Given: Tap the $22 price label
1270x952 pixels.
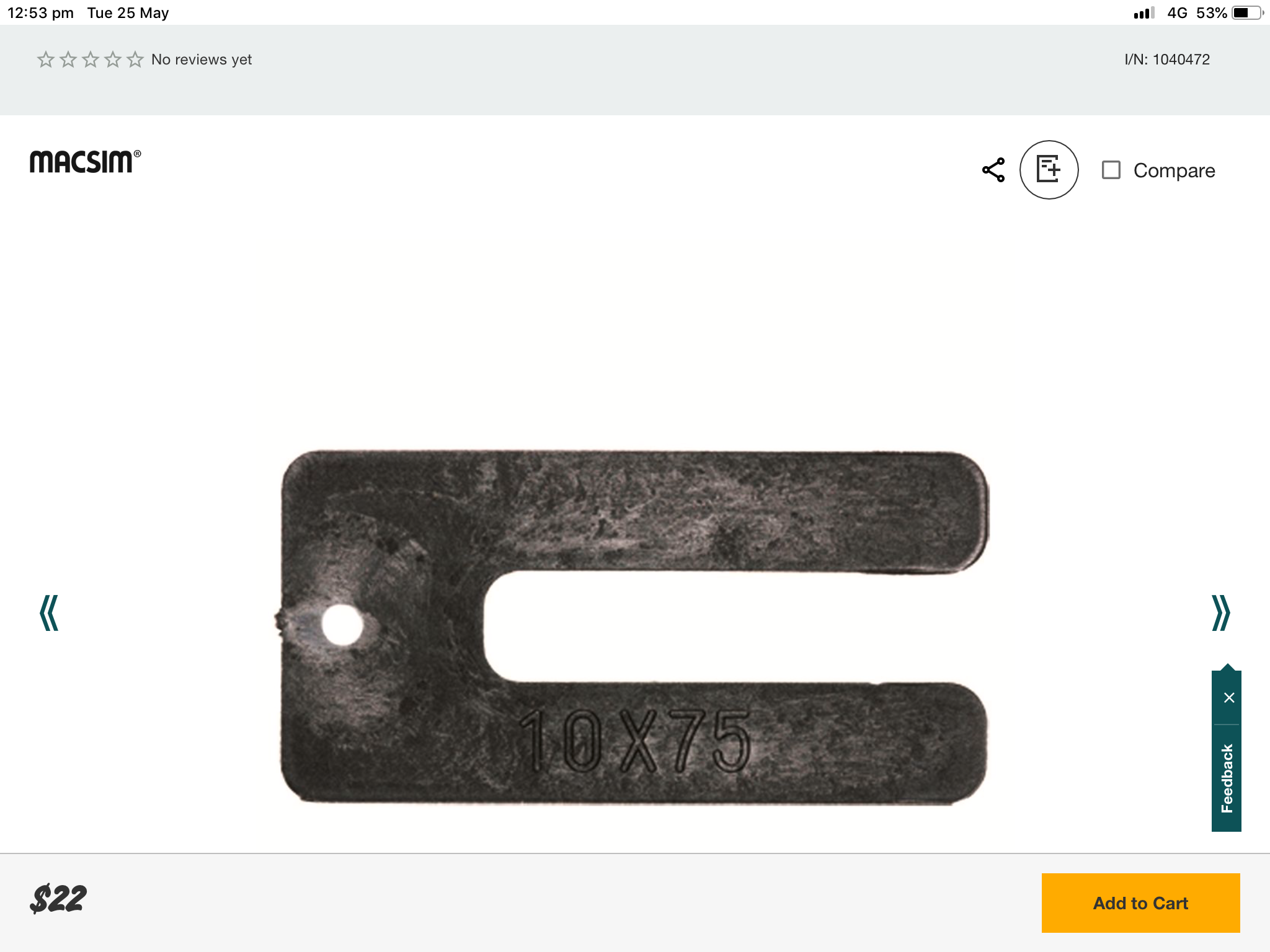Looking at the screenshot, I should tap(58, 899).
